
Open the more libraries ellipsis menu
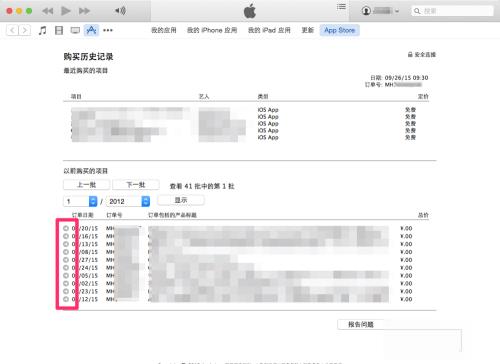point(108,30)
